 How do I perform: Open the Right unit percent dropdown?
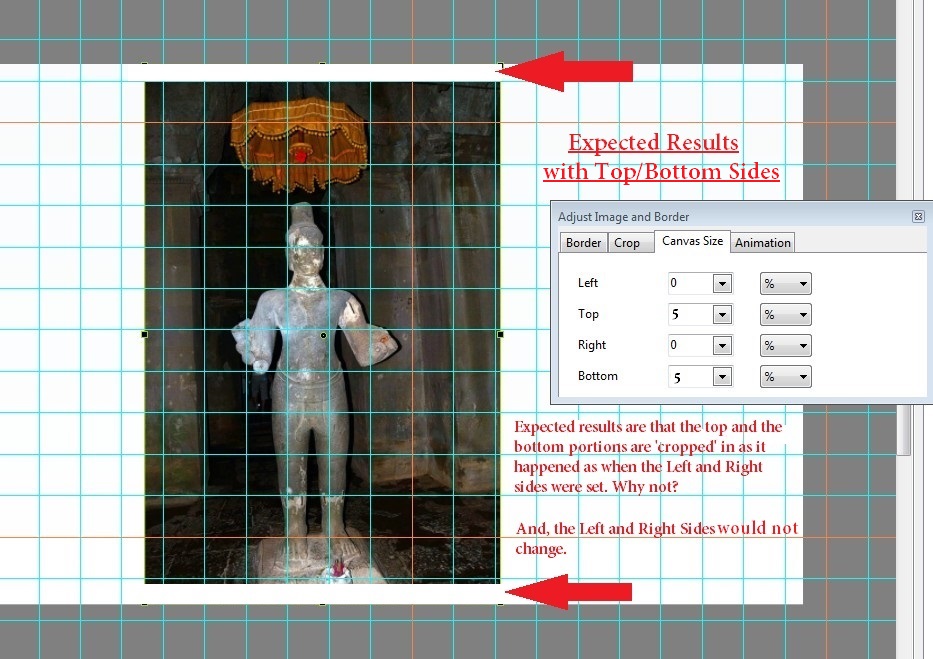pos(785,346)
